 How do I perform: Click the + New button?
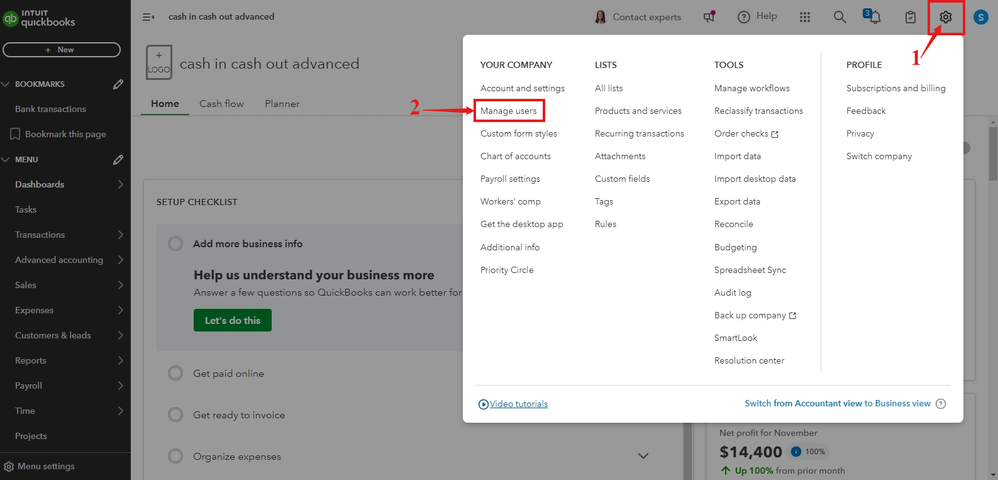[62, 49]
